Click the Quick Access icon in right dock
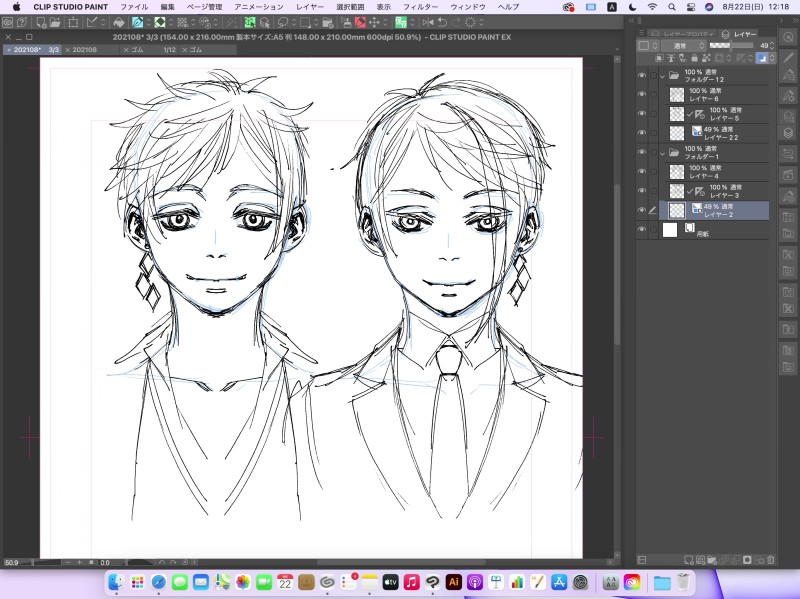The width and height of the screenshot is (800, 599). tap(788, 37)
